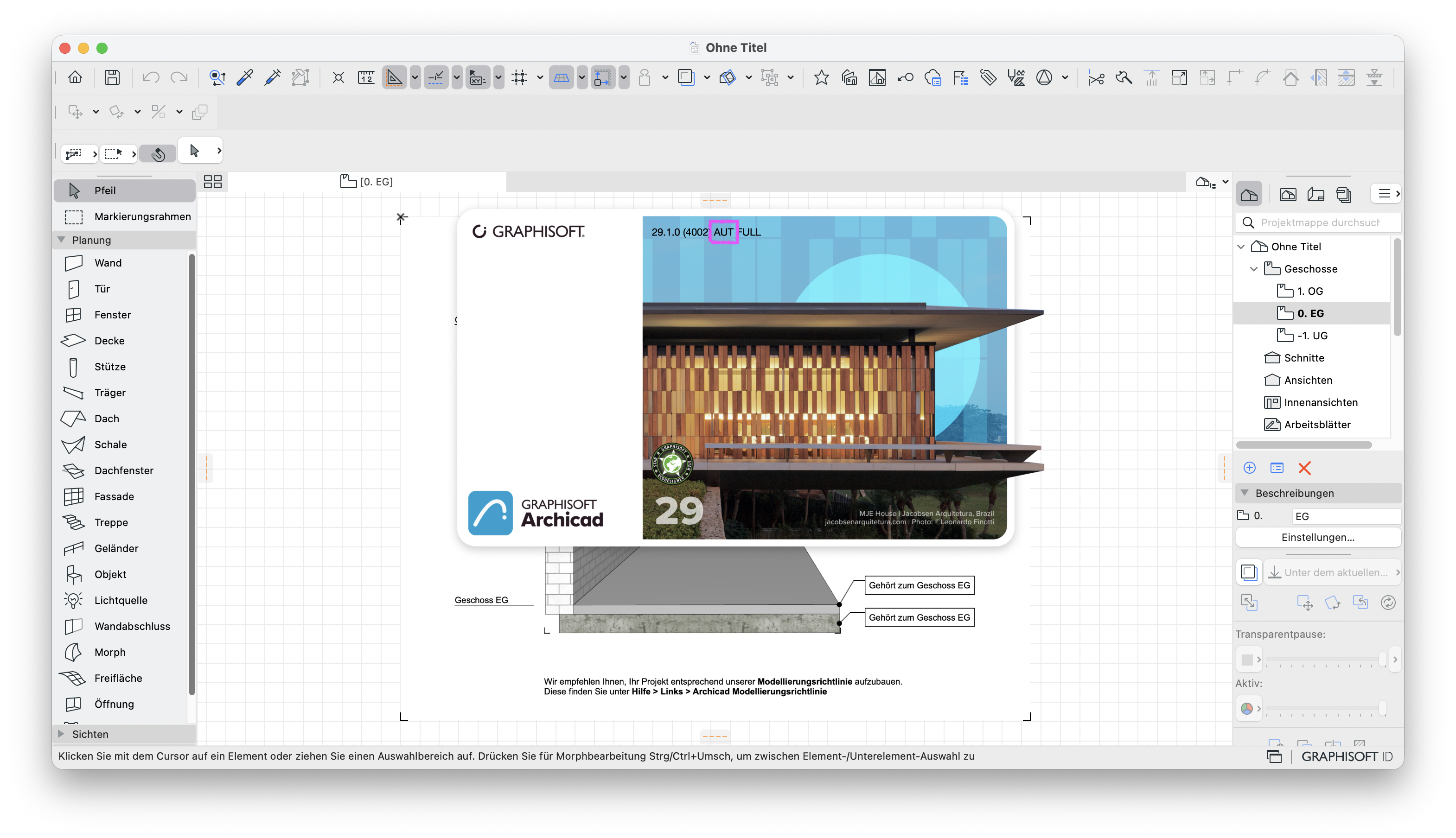1456x838 pixels.
Task: Click the syringe inject parameters tool
Action: click(273, 77)
